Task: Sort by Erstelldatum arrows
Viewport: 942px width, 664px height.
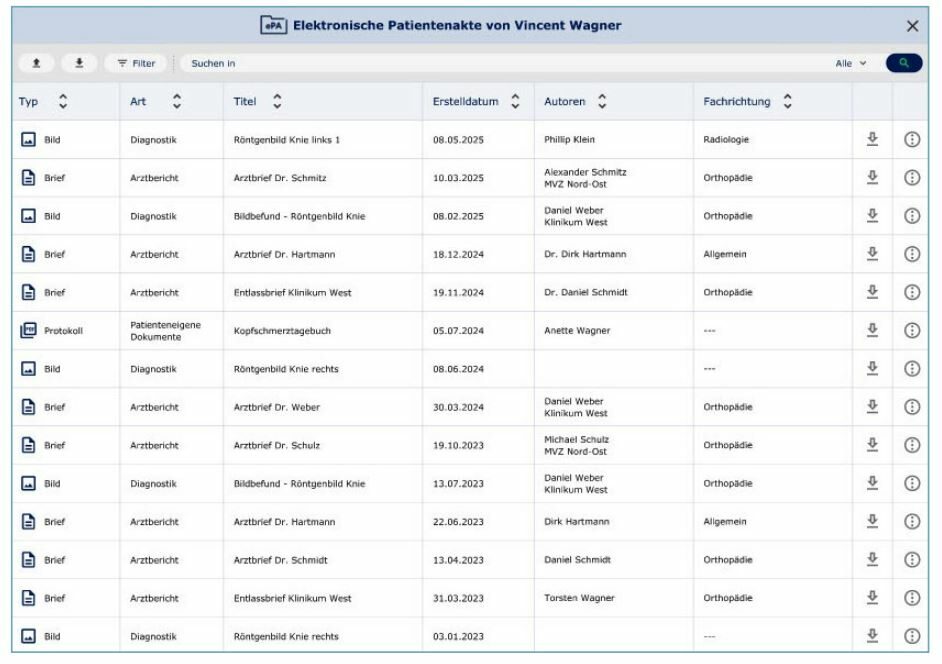Action: pyautogui.click(x=515, y=102)
